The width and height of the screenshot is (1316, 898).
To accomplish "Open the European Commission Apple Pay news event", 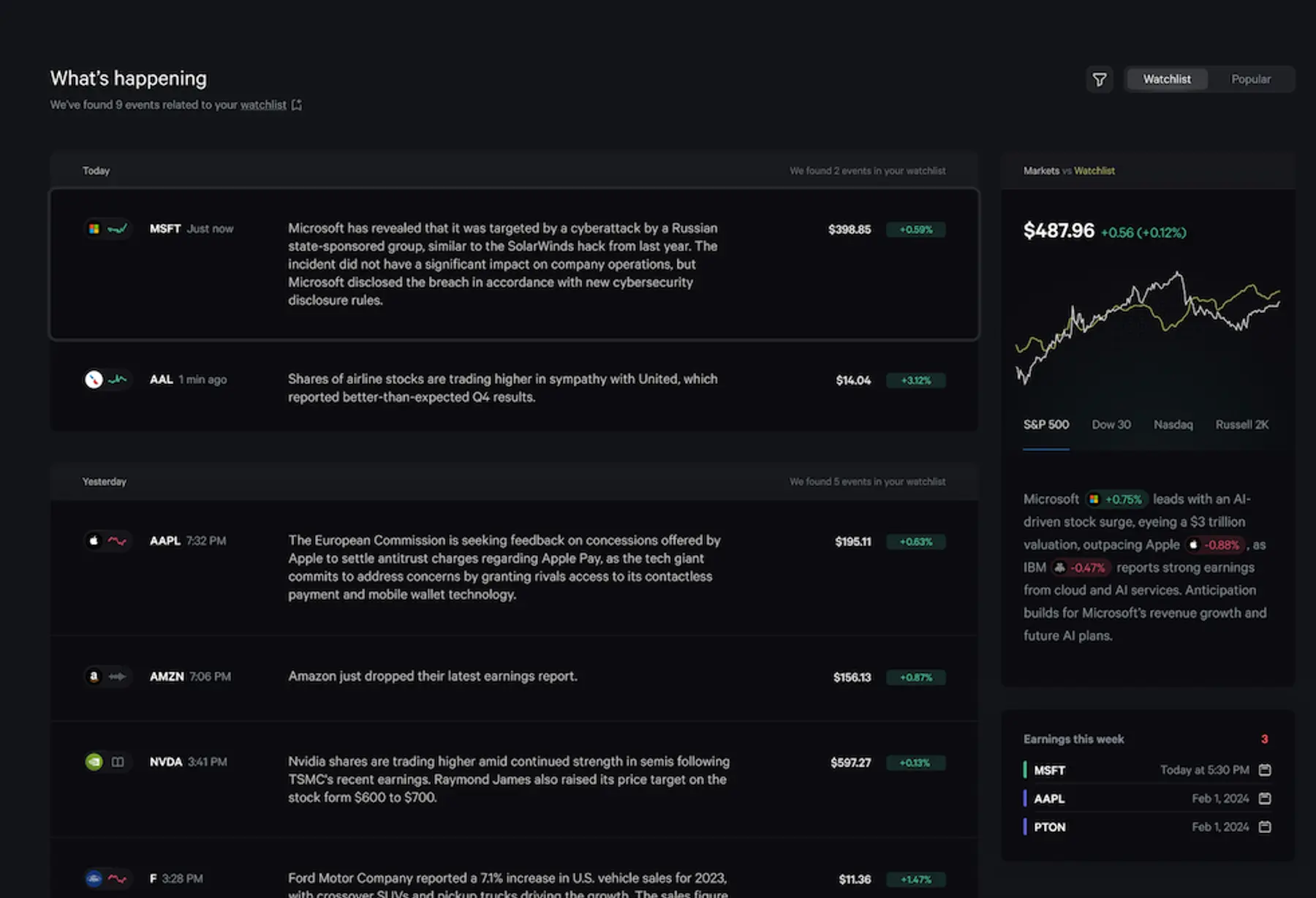I will pos(514,567).
